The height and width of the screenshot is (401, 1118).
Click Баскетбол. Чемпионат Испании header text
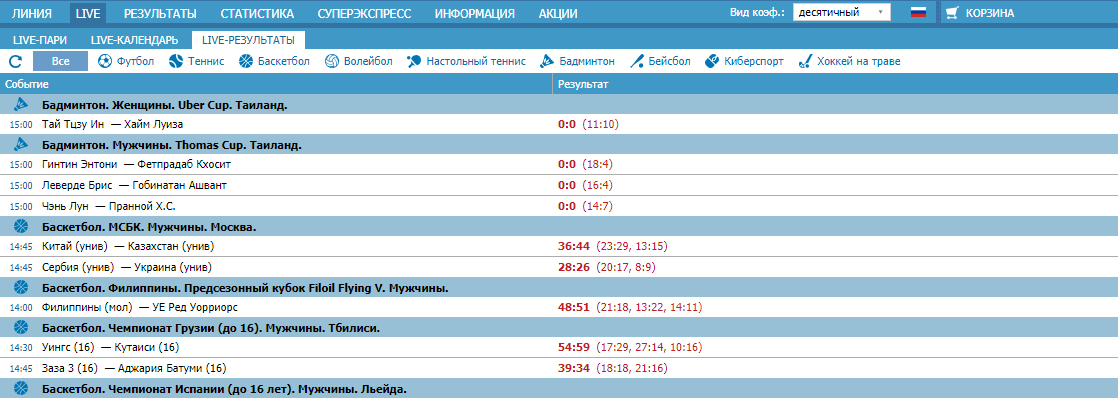pyautogui.click(x=224, y=390)
